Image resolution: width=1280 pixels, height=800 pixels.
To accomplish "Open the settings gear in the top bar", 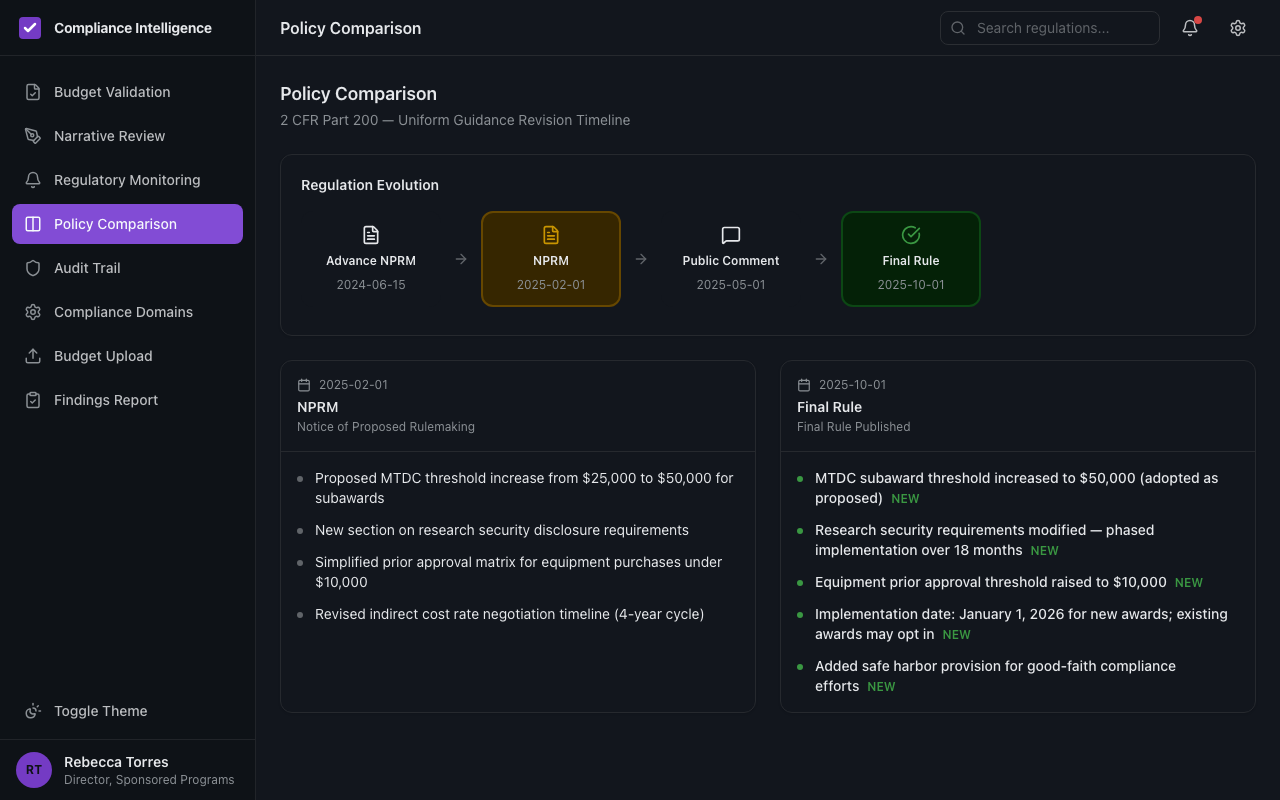I will tap(1237, 27).
